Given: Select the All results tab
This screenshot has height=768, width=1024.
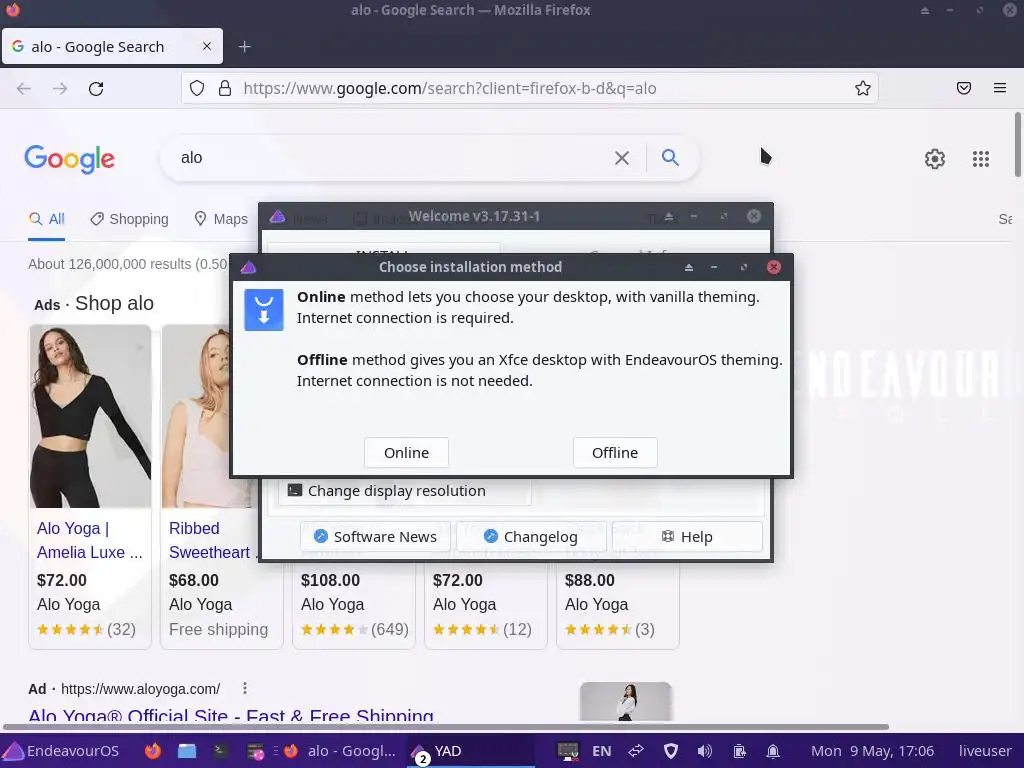Looking at the screenshot, I should 46,219.
